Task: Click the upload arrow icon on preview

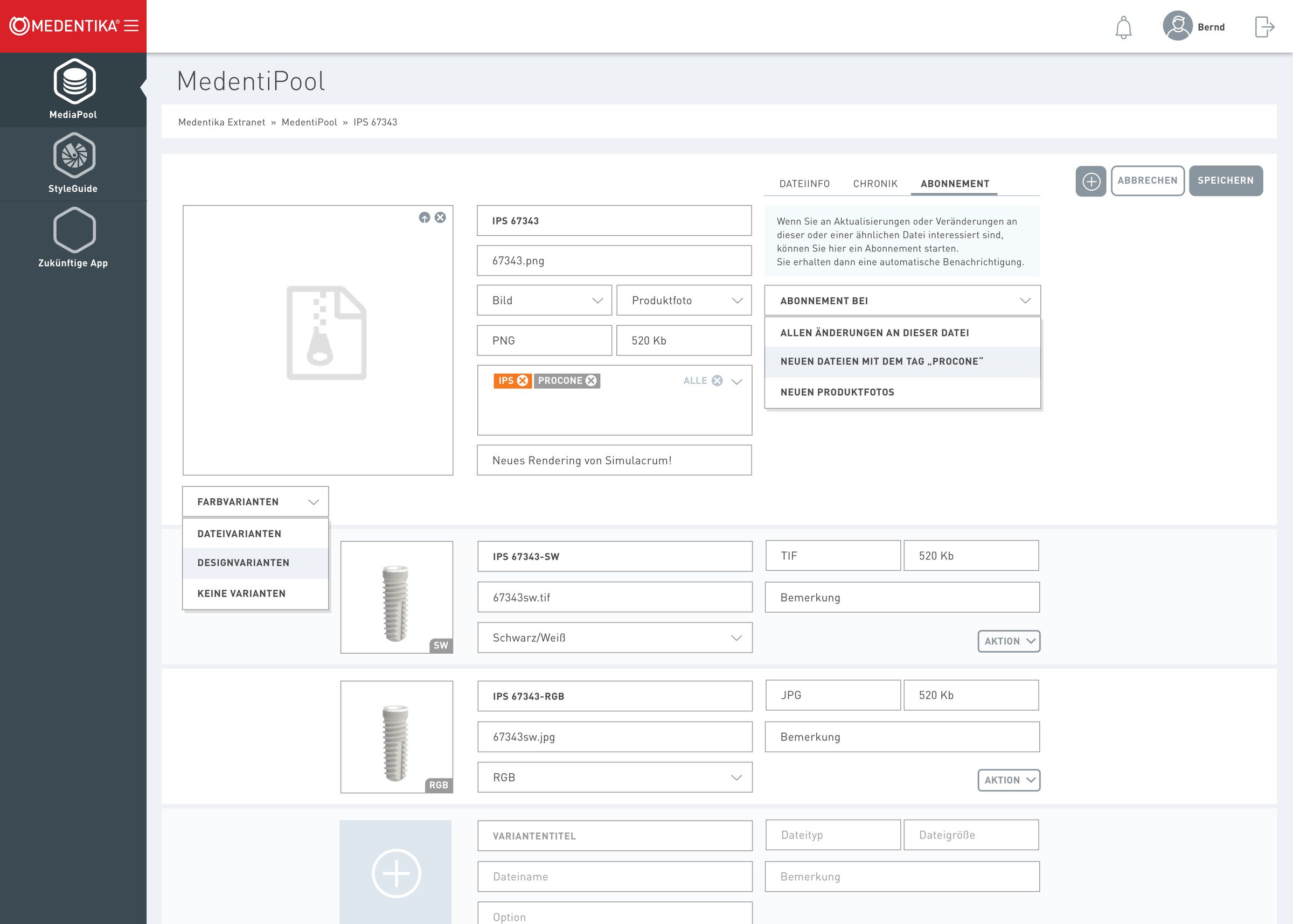Action: coord(424,218)
